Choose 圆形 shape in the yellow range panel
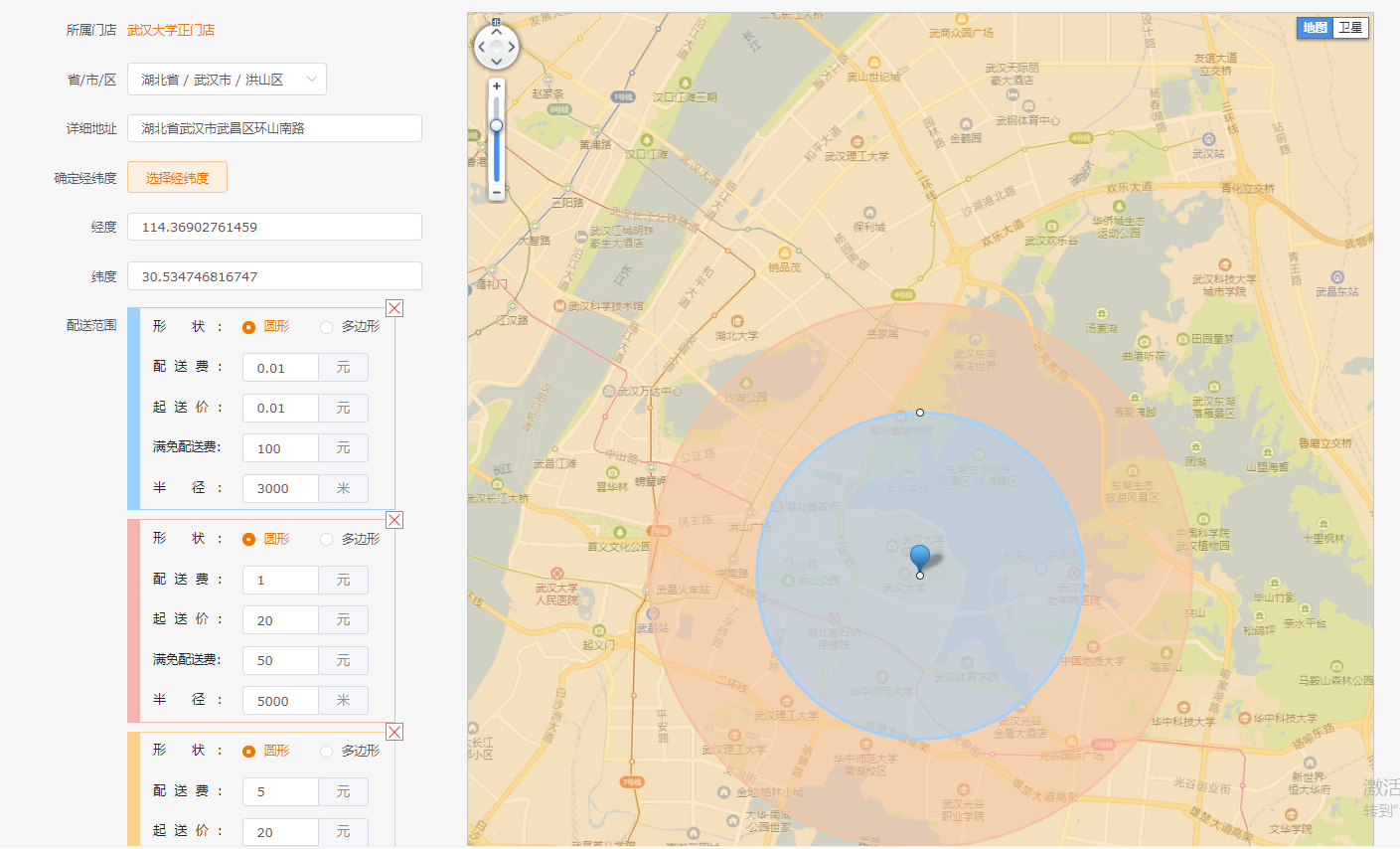The height and width of the screenshot is (849, 1400). pyautogui.click(x=248, y=752)
